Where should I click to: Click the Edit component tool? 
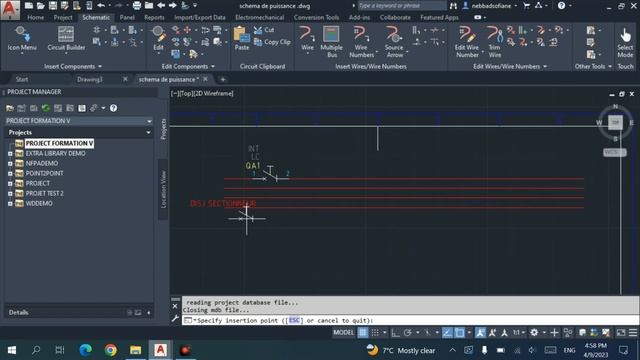(158, 39)
